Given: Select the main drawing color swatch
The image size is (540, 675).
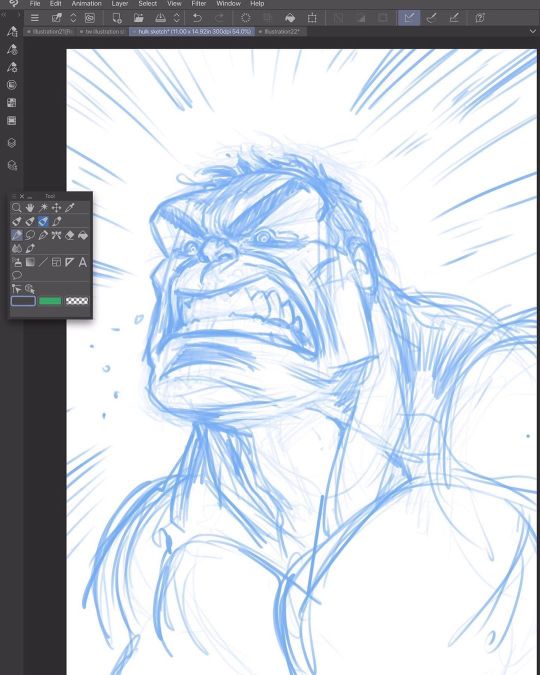Looking at the screenshot, I should point(23,301).
